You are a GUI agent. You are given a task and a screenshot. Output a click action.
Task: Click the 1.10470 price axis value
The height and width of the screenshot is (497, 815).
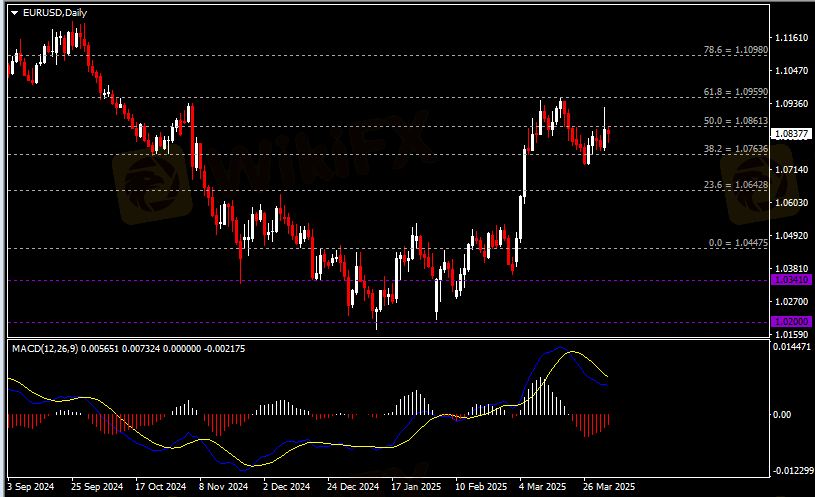point(792,71)
